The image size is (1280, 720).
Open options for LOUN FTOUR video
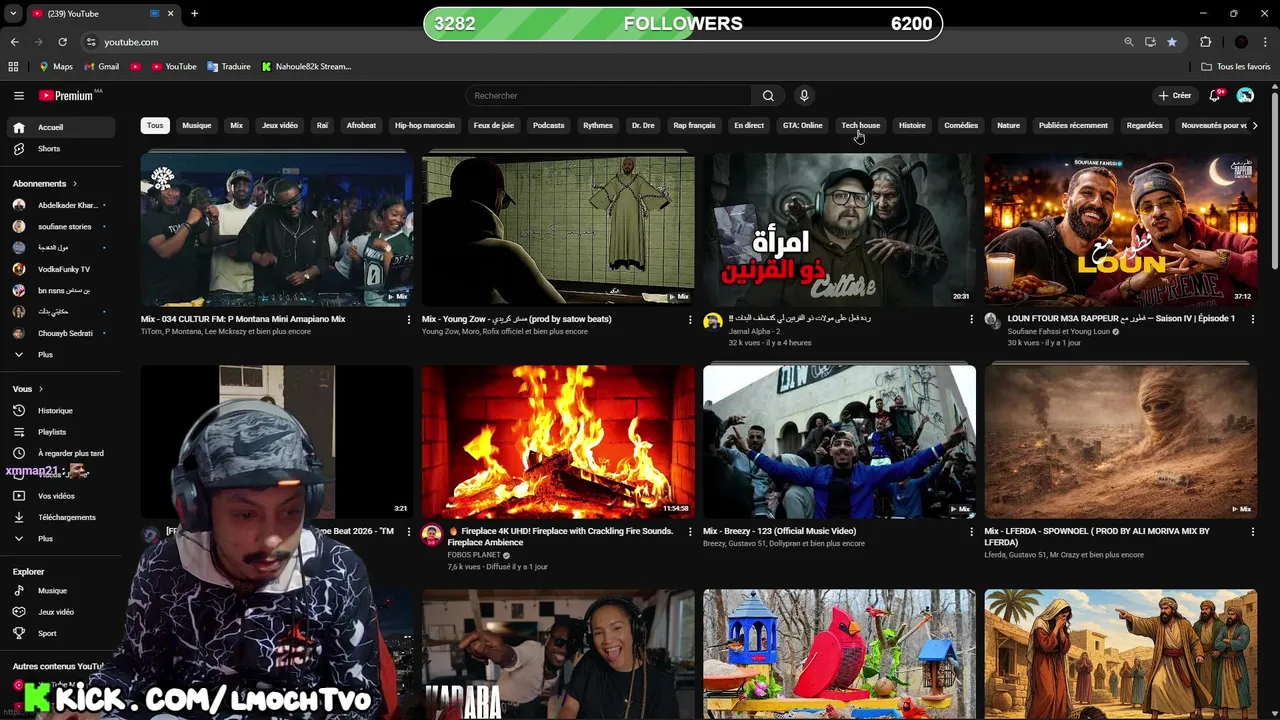[1252, 320]
